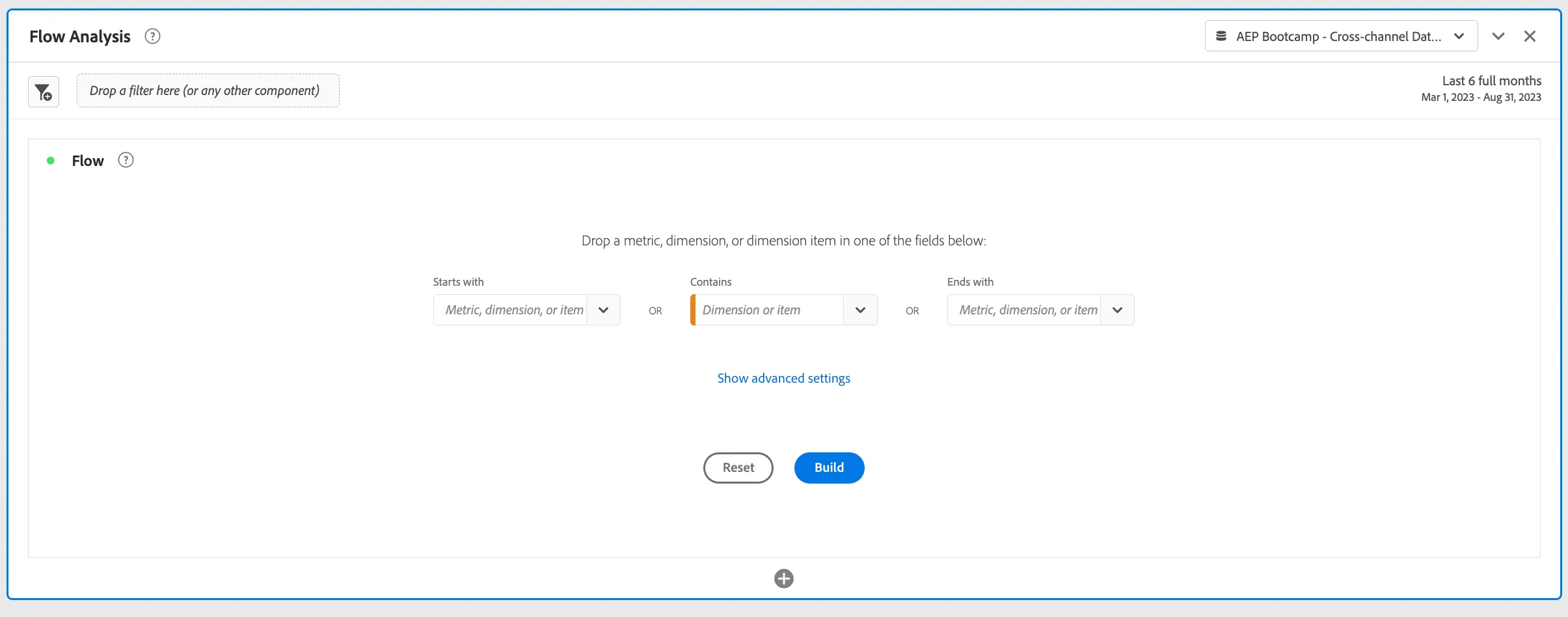Click the Build button
This screenshot has width=1568, height=617.
point(830,468)
